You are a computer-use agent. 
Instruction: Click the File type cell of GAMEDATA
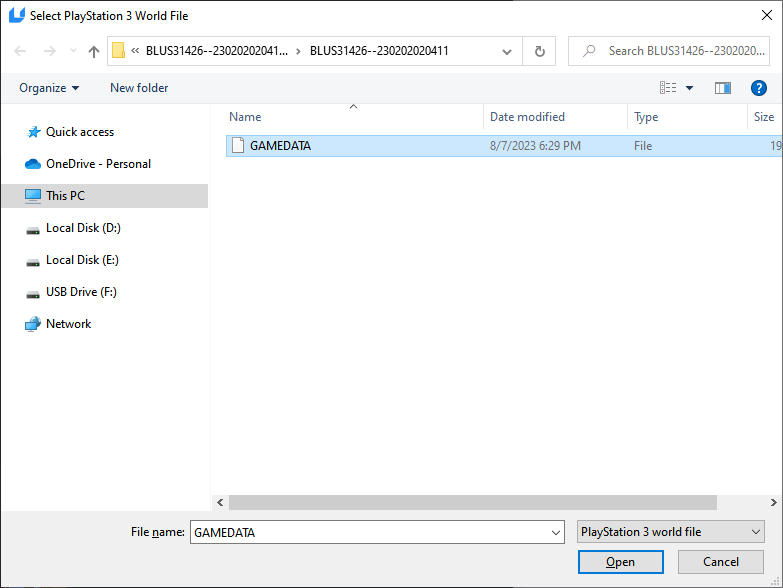click(643, 146)
